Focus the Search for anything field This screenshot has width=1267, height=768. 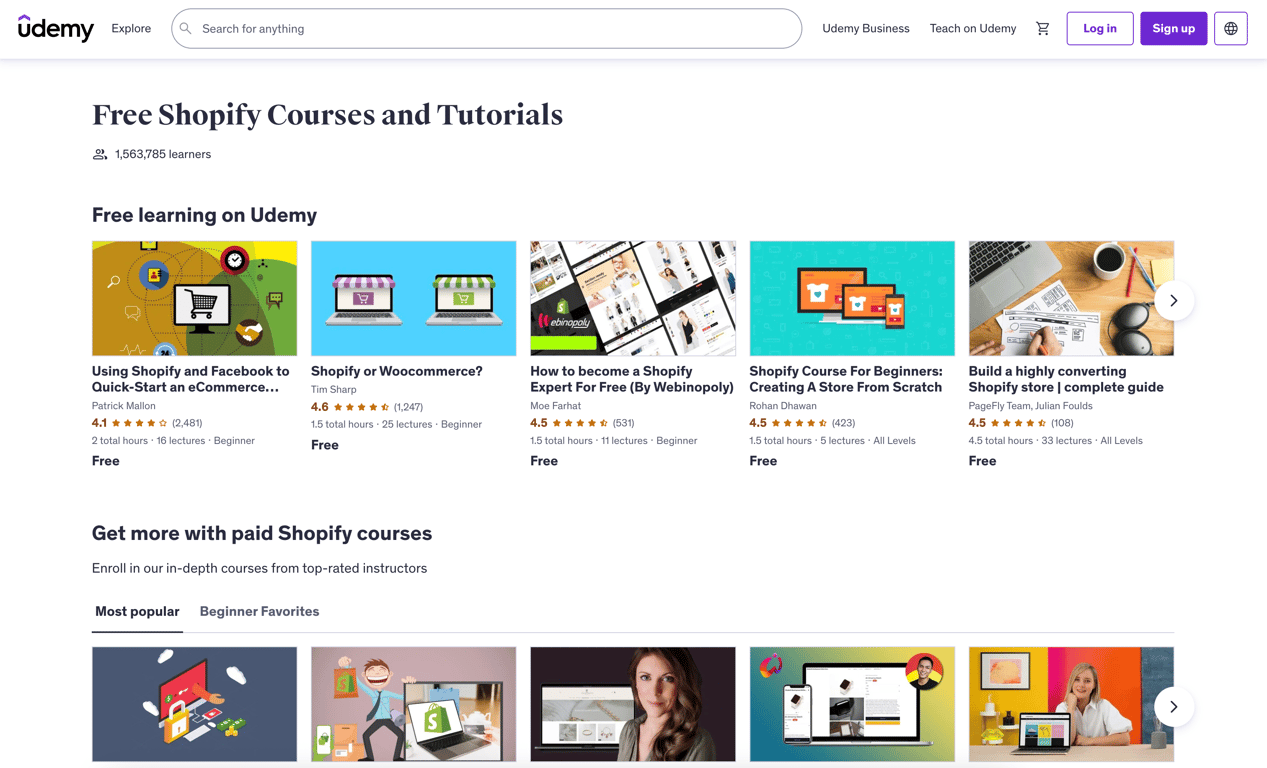[486, 29]
